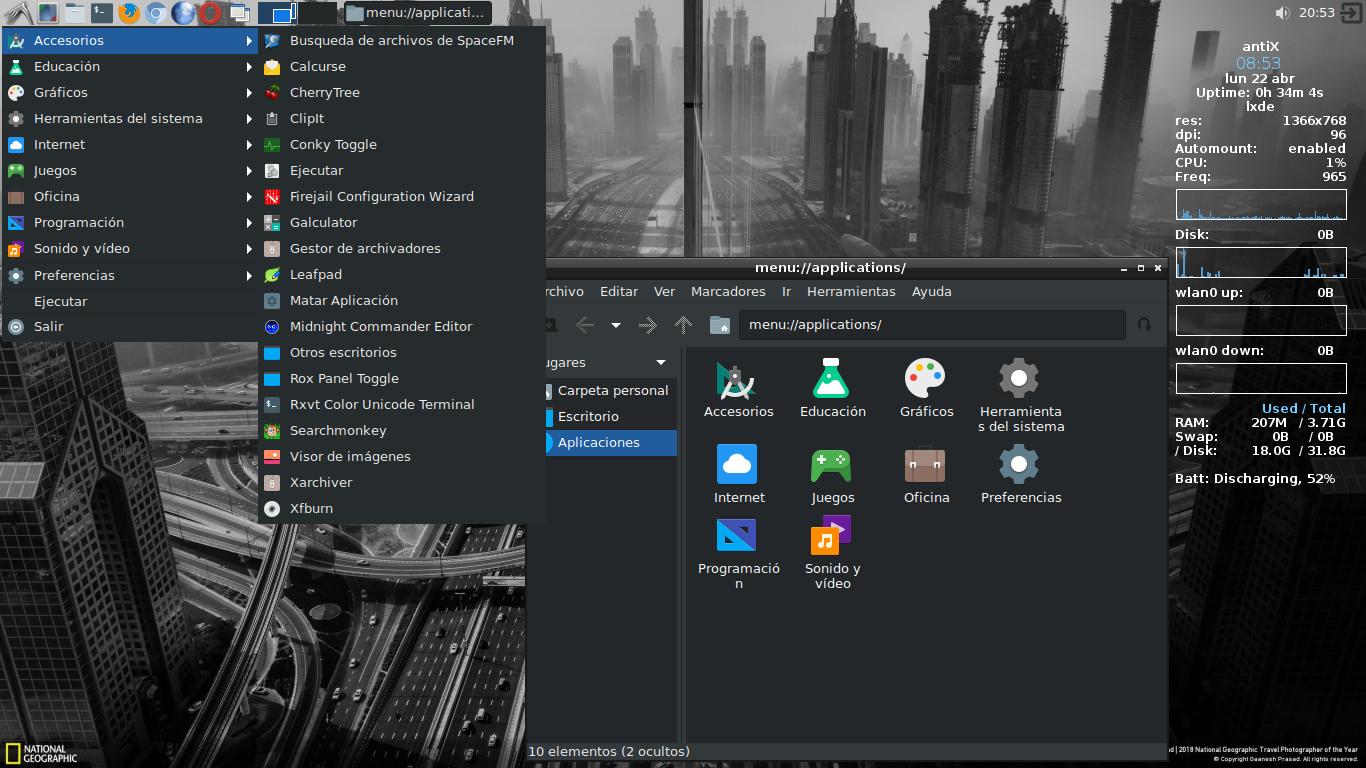
Task: Click the red Opera icon in the panel
Action: (210, 13)
